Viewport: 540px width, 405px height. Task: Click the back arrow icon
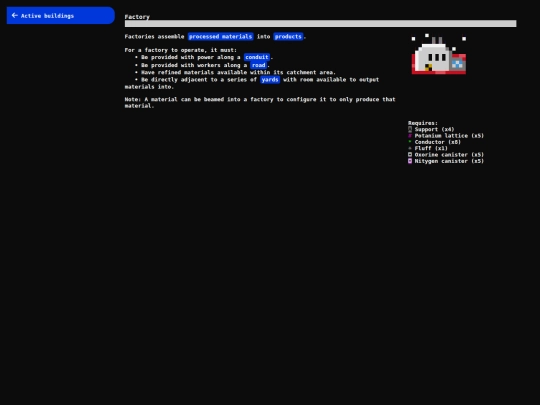coord(14,15)
